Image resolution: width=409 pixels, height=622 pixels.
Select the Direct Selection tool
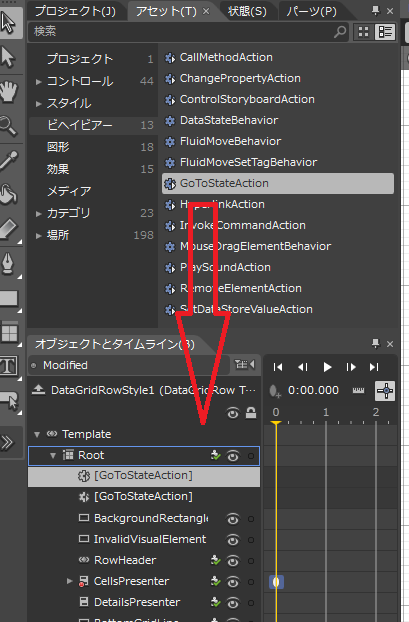pyautogui.click(x=8, y=57)
